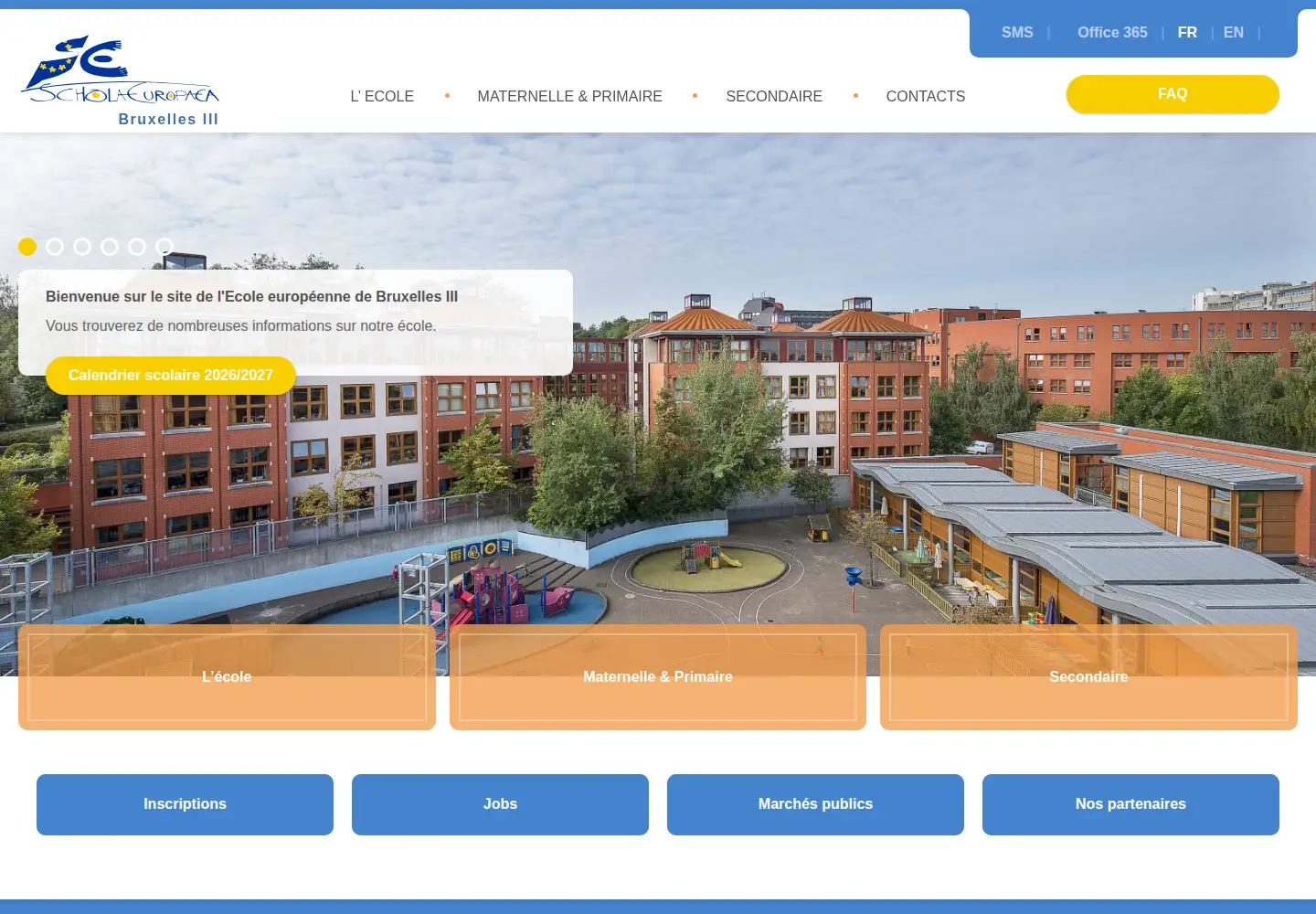
Task: Show the third carousel slide
Action: click(x=82, y=247)
